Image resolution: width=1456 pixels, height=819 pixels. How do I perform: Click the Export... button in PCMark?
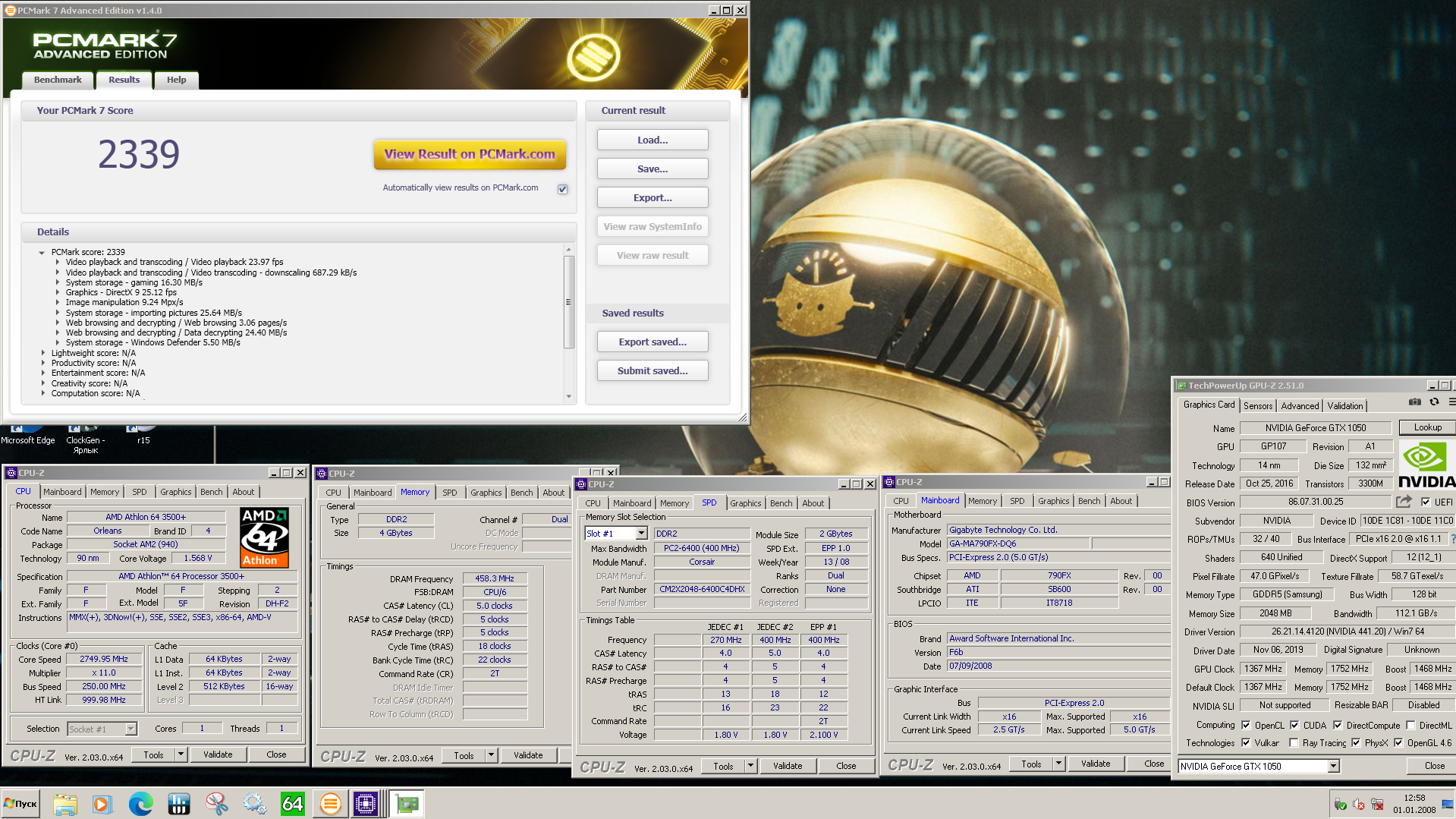click(x=653, y=197)
